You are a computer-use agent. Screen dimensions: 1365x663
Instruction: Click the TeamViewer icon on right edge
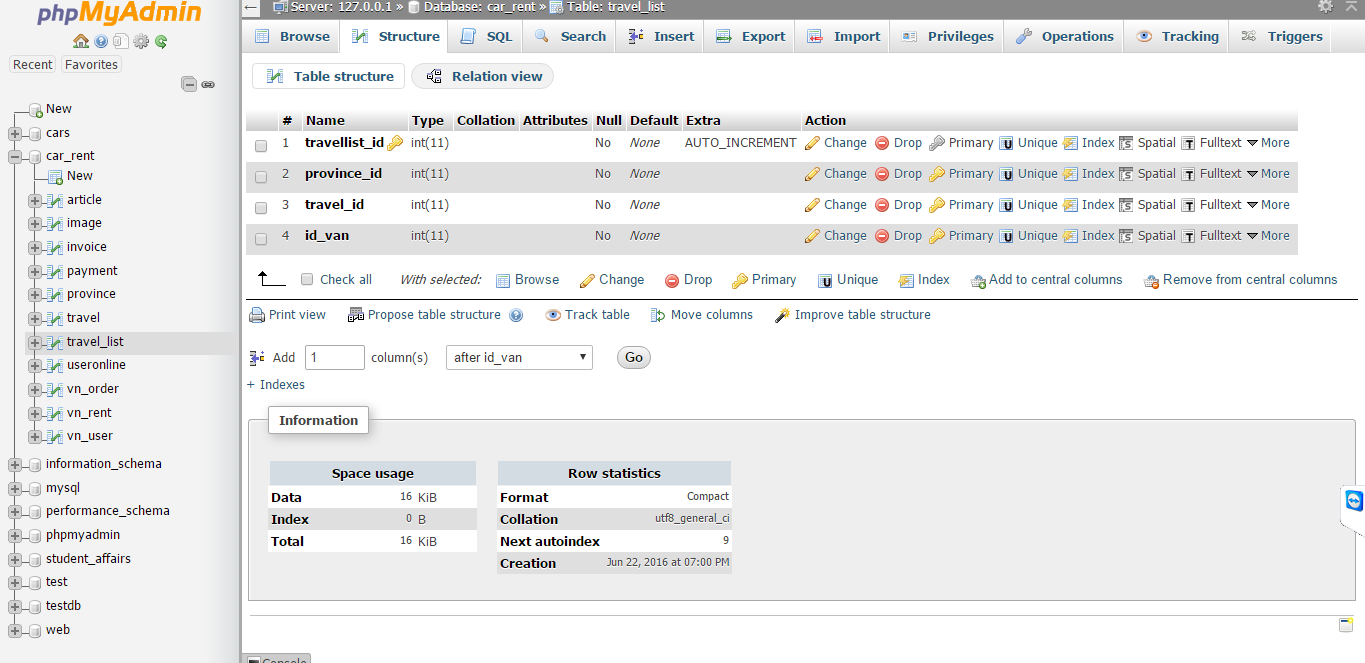(1354, 501)
